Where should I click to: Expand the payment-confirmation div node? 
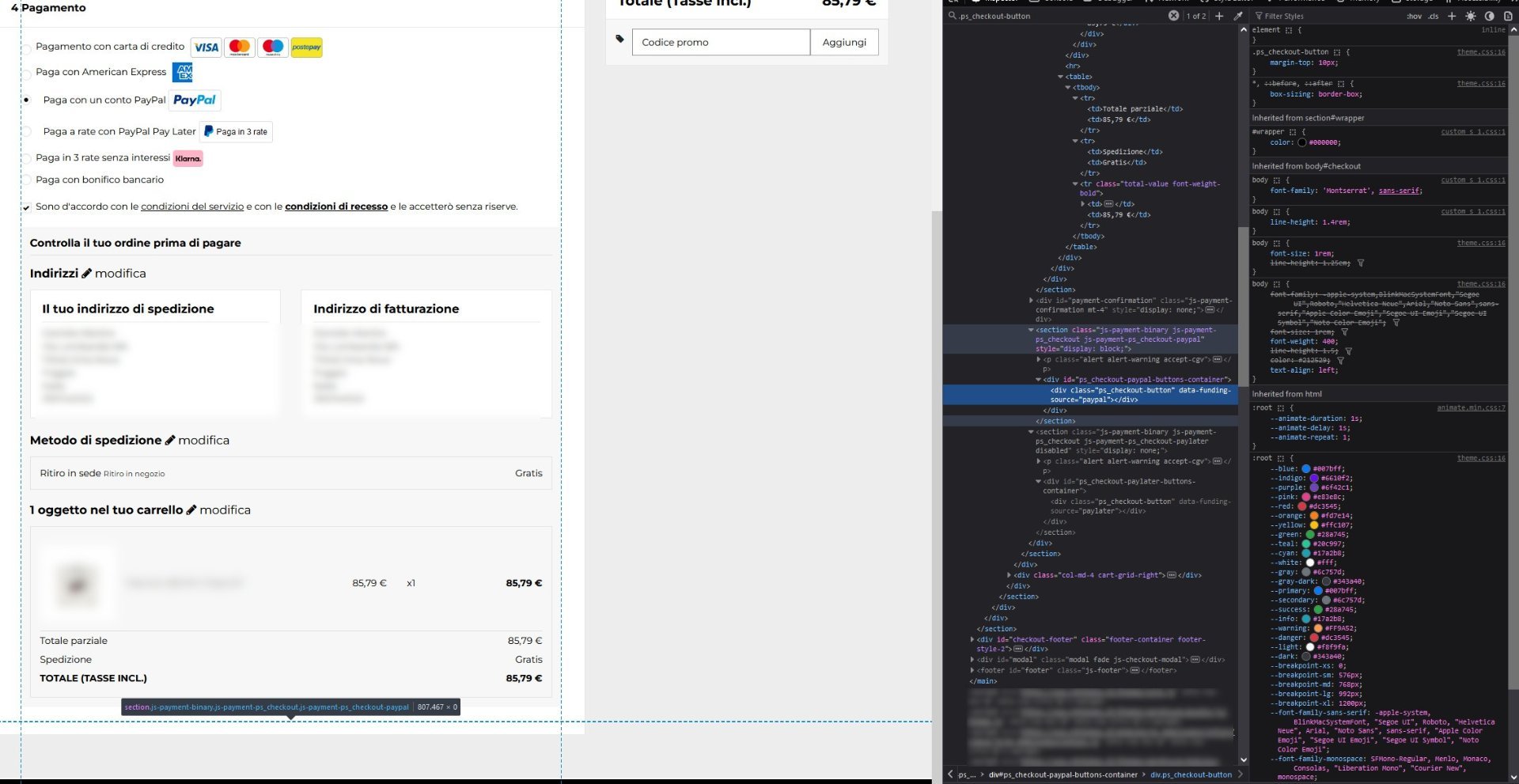pyautogui.click(x=1031, y=301)
